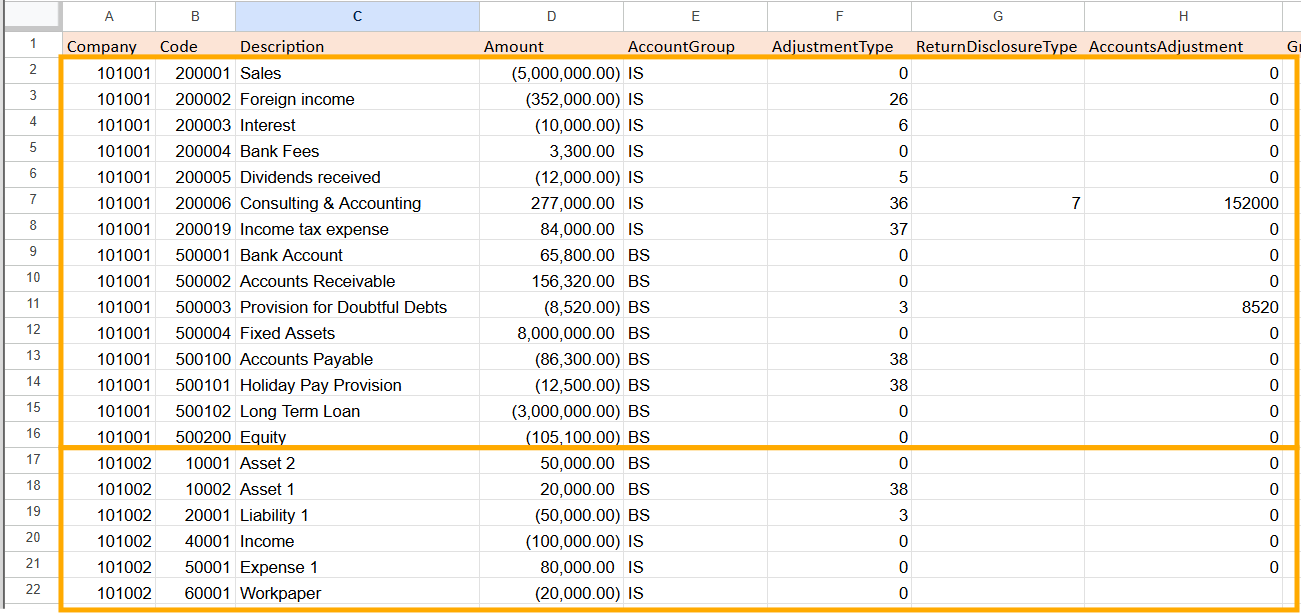Click the 'Long Term Loan' cell
The image size is (1301, 613).
click(358, 411)
